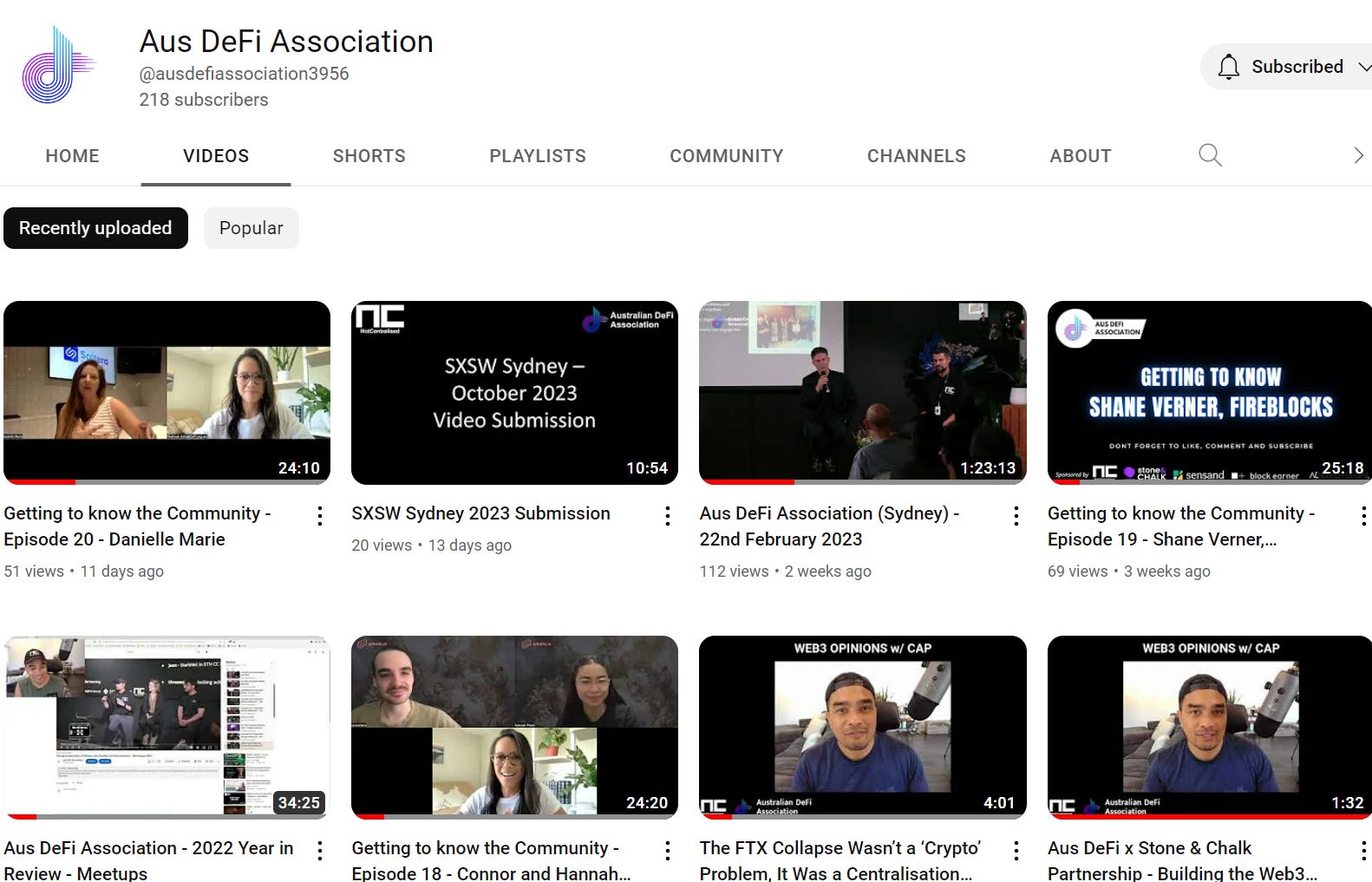The width and height of the screenshot is (1372, 882).
Task: Open the channel search magnifier icon
Action: click(1210, 155)
